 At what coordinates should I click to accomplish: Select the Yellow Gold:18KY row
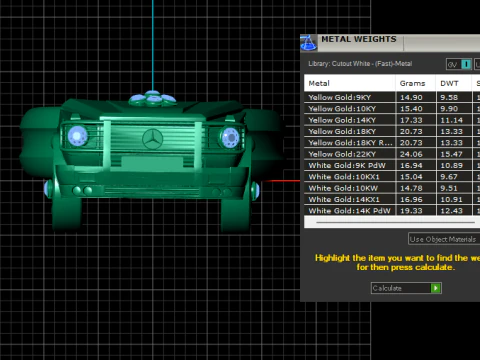[392, 131]
